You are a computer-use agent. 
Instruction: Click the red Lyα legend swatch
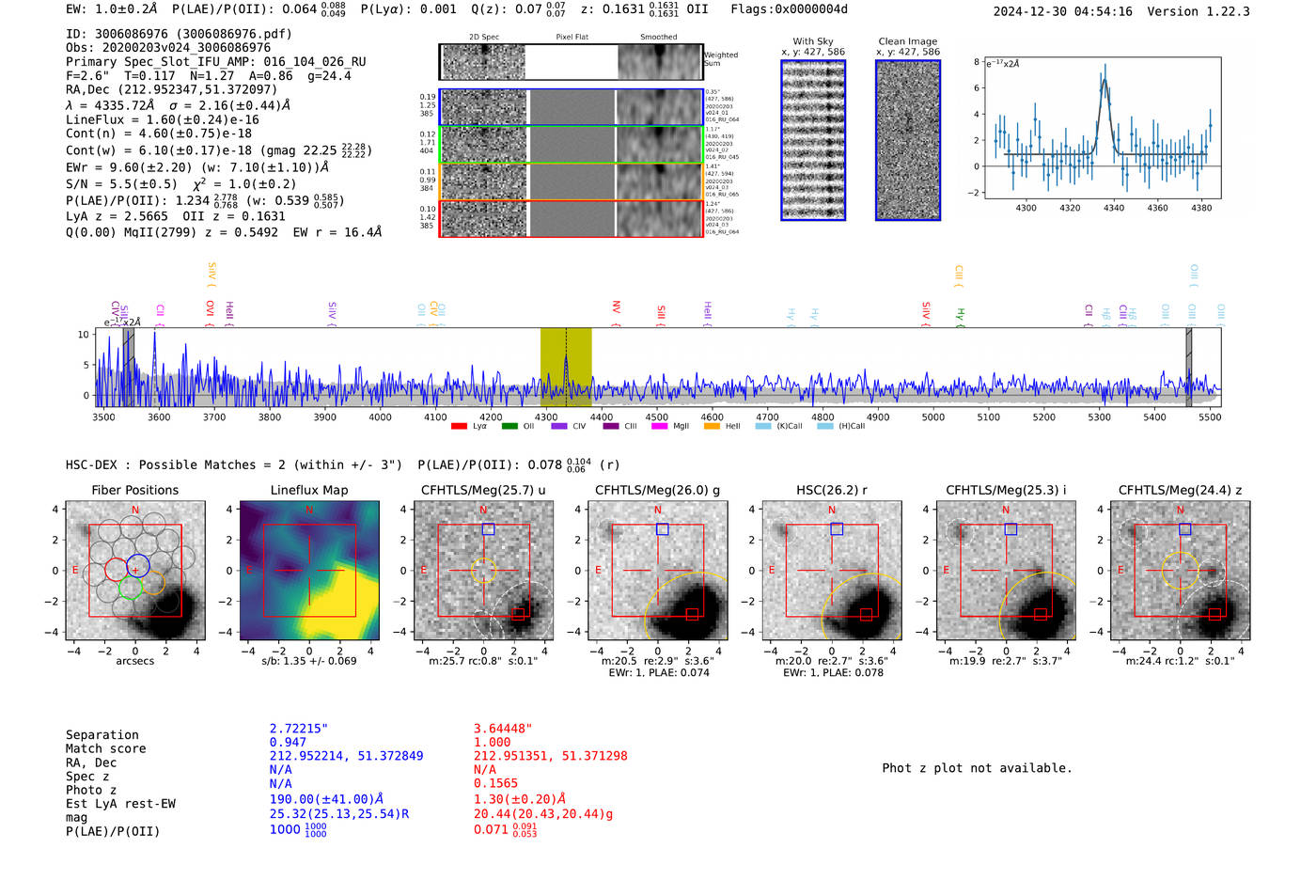pyautogui.click(x=459, y=426)
